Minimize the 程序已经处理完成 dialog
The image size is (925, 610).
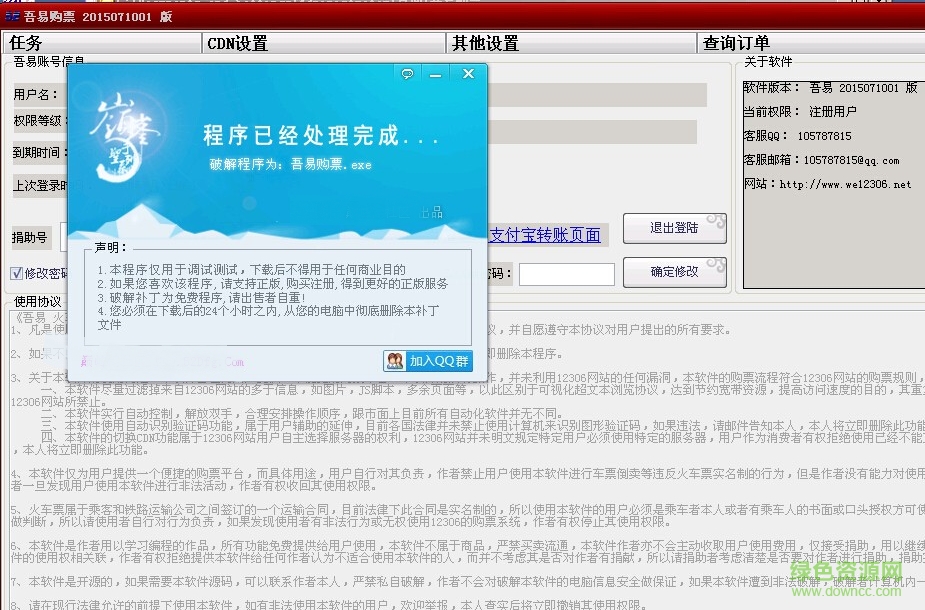436,72
